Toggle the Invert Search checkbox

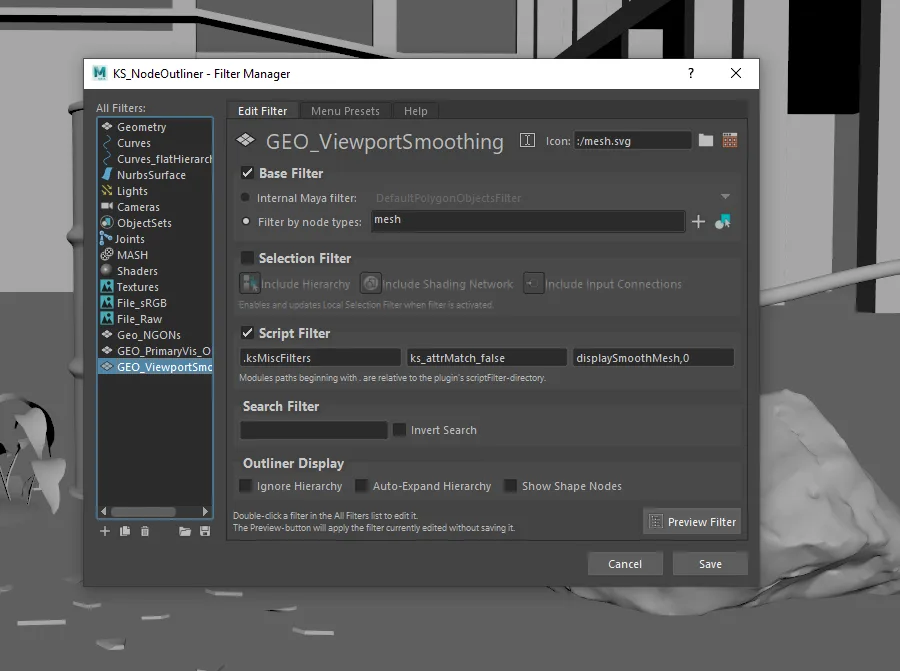[x=399, y=430]
